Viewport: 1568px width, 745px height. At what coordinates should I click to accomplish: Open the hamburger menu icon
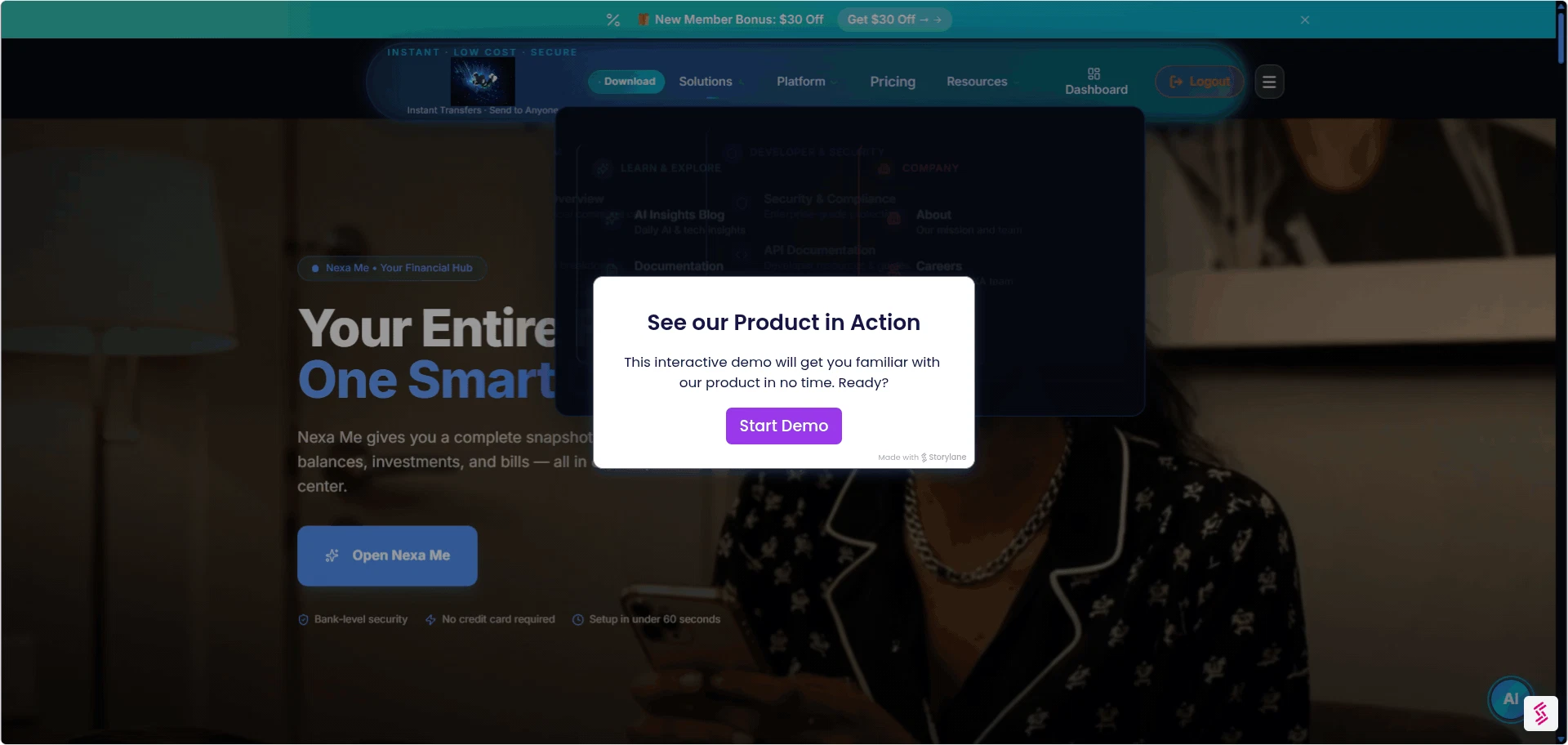(x=1269, y=82)
